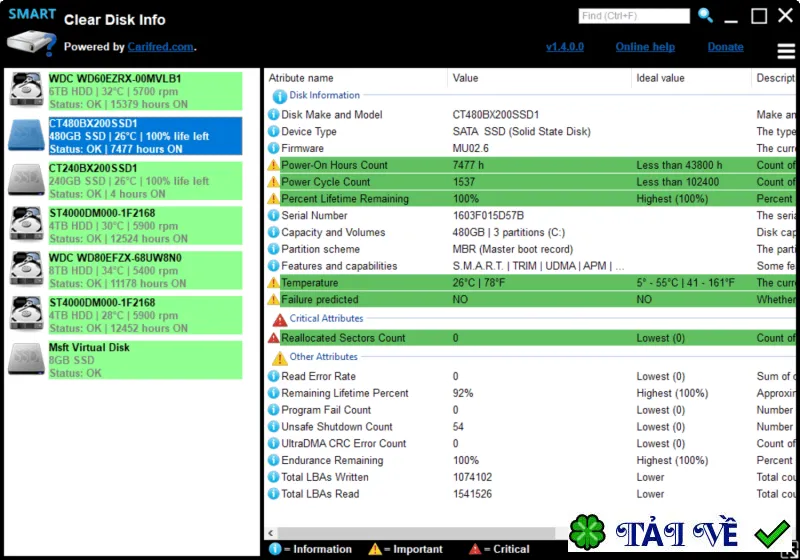Click the horizontal scrollbar track
This screenshot has width=800, height=560.
[x=416, y=533]
